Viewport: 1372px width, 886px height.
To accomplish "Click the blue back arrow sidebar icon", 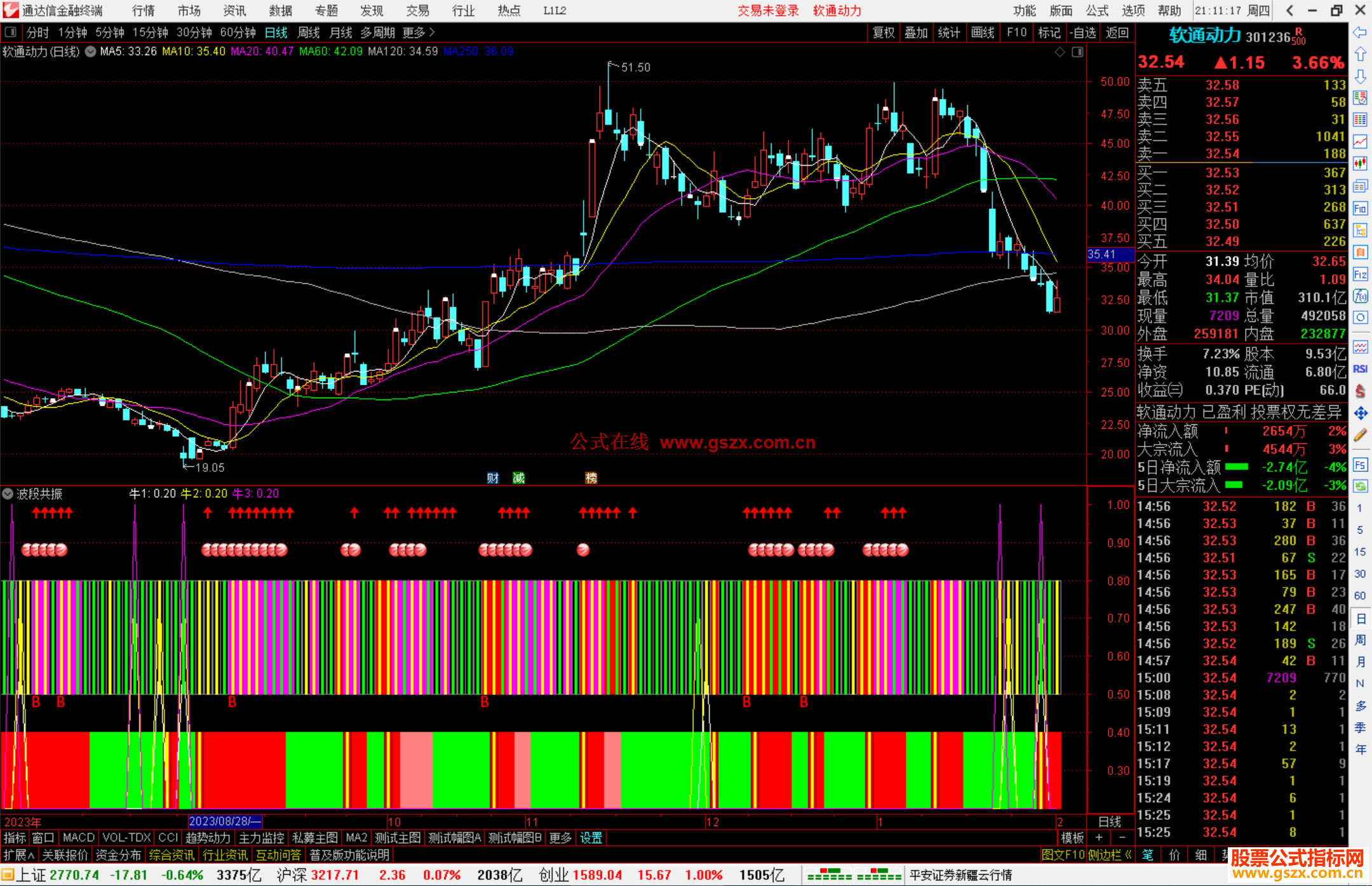I will coord(1360,32).
